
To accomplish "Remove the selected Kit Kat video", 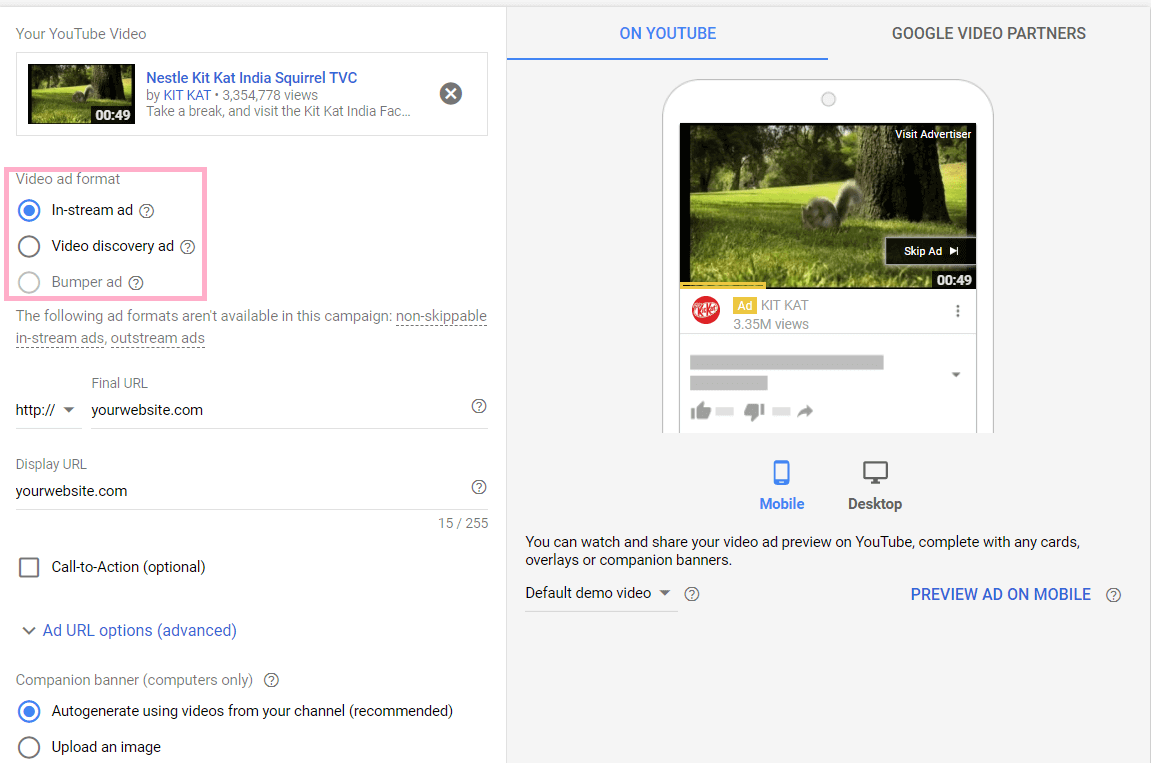I will (451, 93).
